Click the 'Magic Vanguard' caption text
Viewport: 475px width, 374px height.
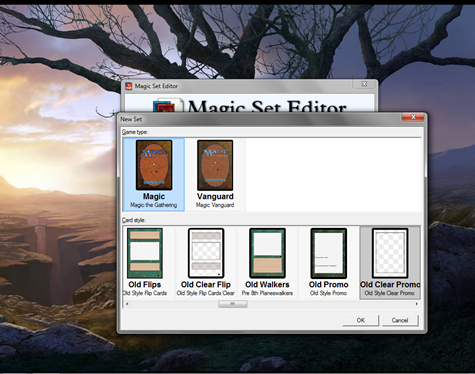(x=215, y=205)
